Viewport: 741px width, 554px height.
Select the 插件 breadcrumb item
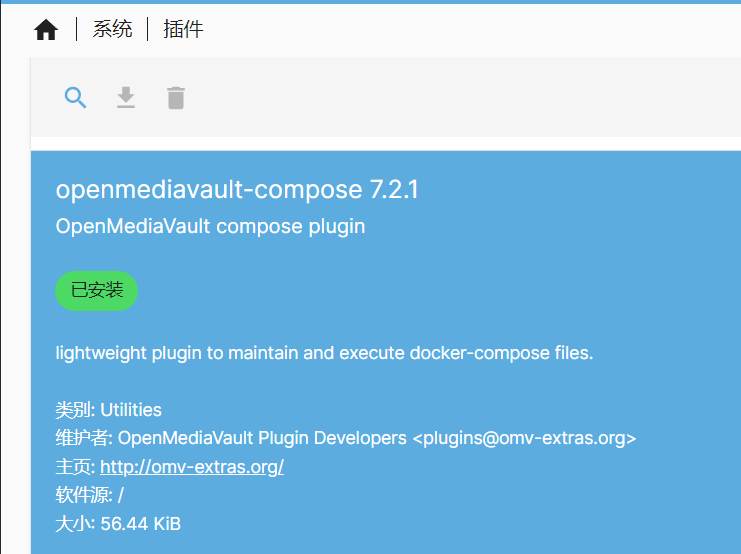coord(183,29)
